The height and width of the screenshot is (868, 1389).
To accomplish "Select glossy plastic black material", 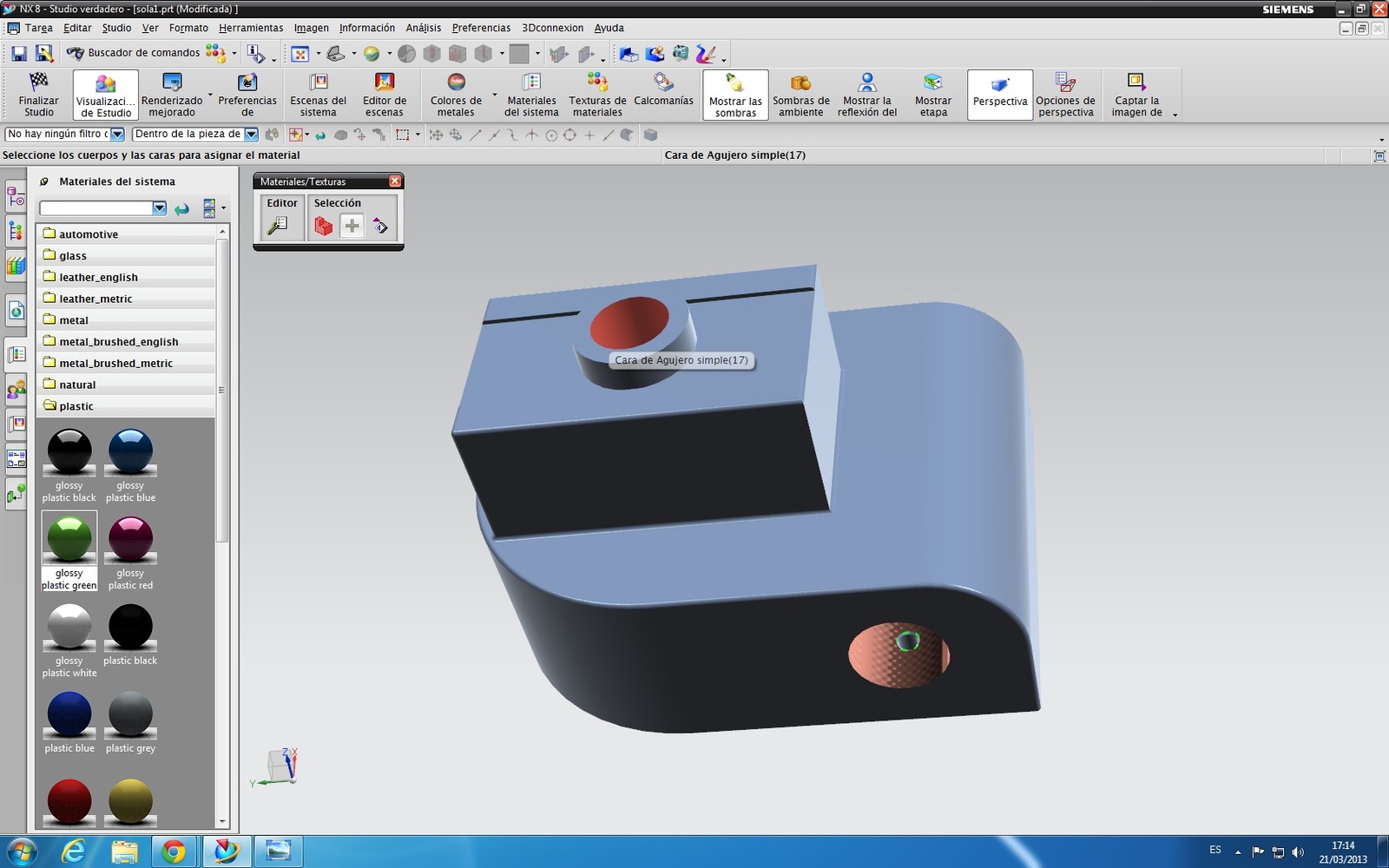I will (x=69, y=465).
